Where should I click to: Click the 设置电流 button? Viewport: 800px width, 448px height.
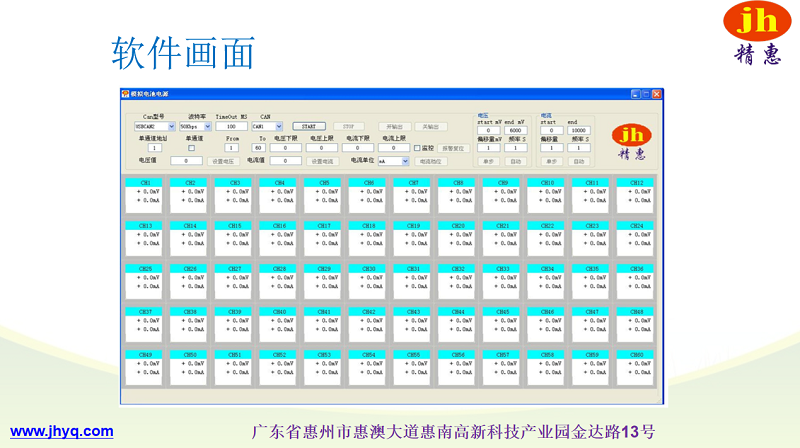322,160
